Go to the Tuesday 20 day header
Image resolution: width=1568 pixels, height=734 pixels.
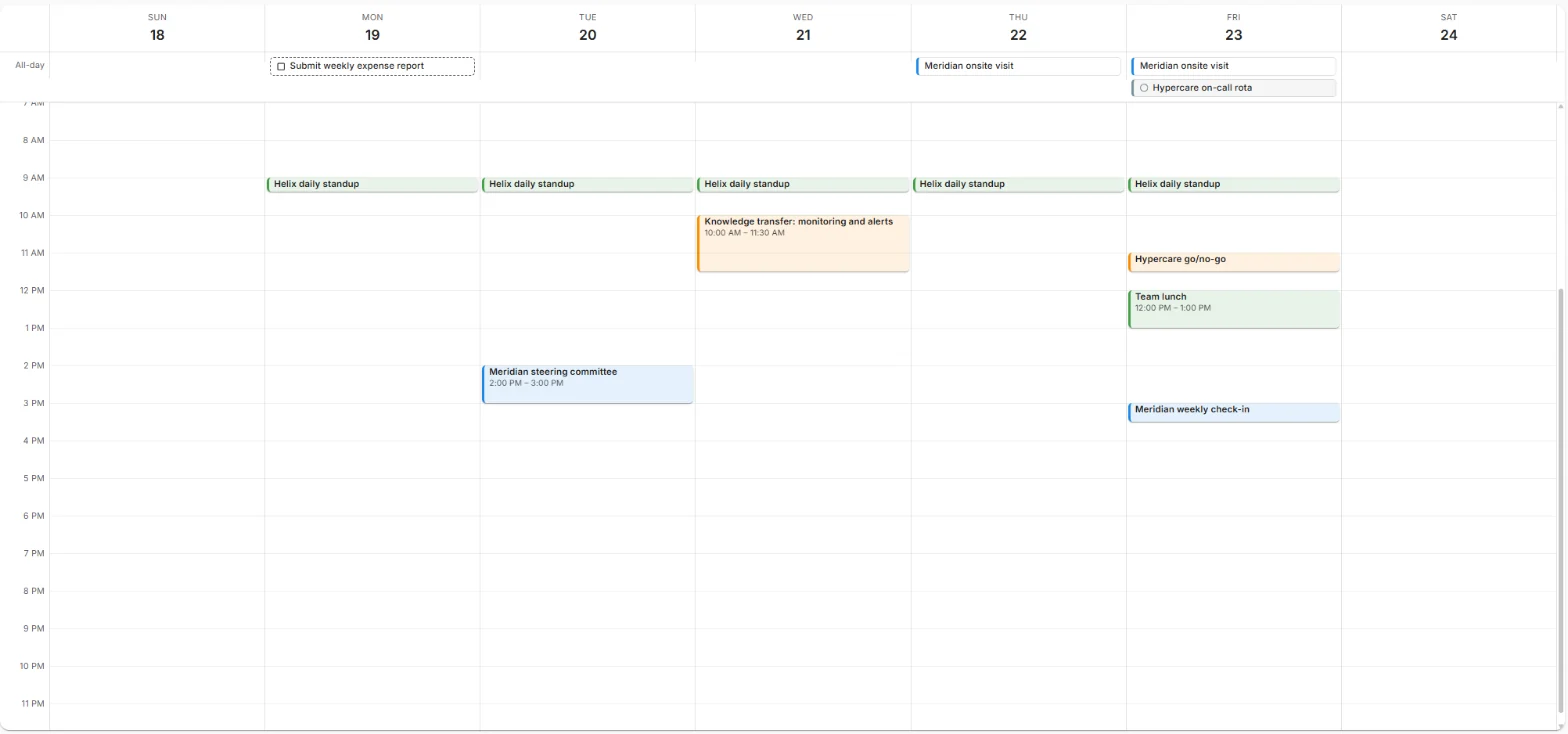[x=587, y=27]
